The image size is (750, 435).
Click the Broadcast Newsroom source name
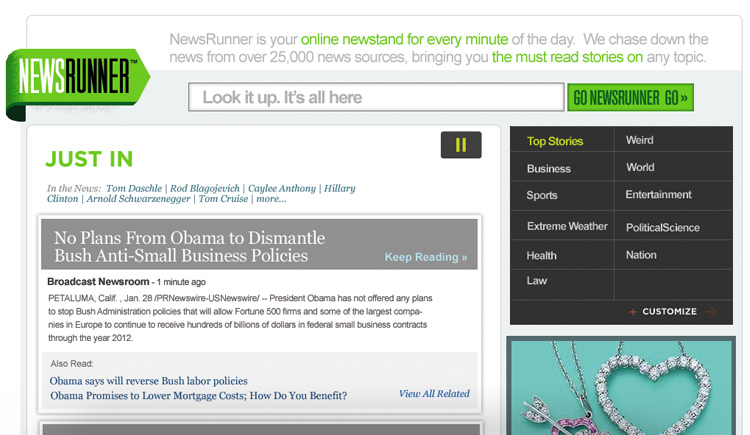[98, 282]
